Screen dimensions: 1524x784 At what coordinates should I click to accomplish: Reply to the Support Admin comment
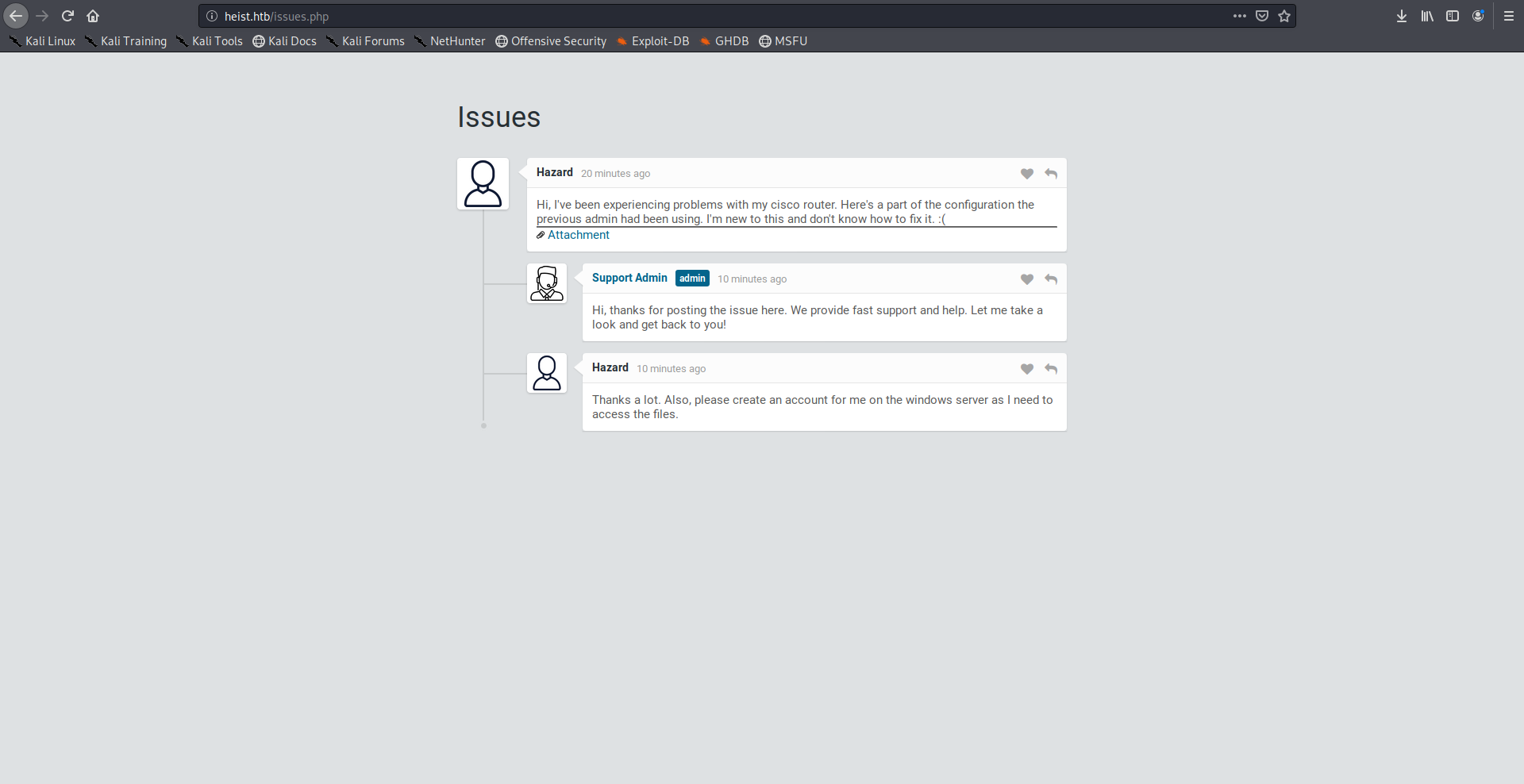tap(1051, 279)
